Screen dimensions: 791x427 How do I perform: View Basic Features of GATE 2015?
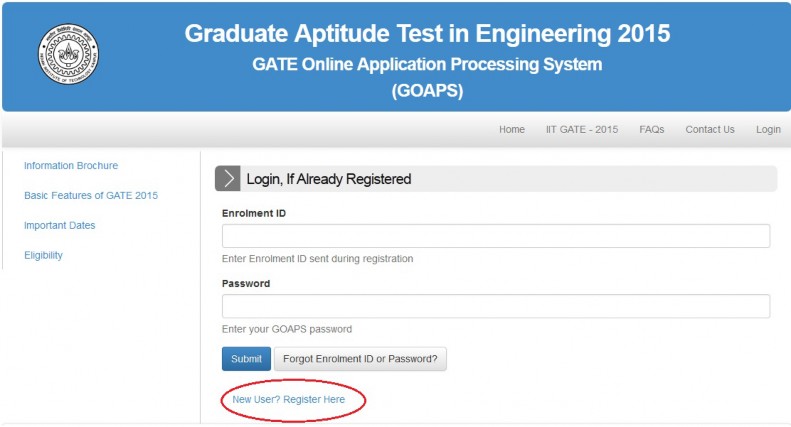click(x=91, y=195)
